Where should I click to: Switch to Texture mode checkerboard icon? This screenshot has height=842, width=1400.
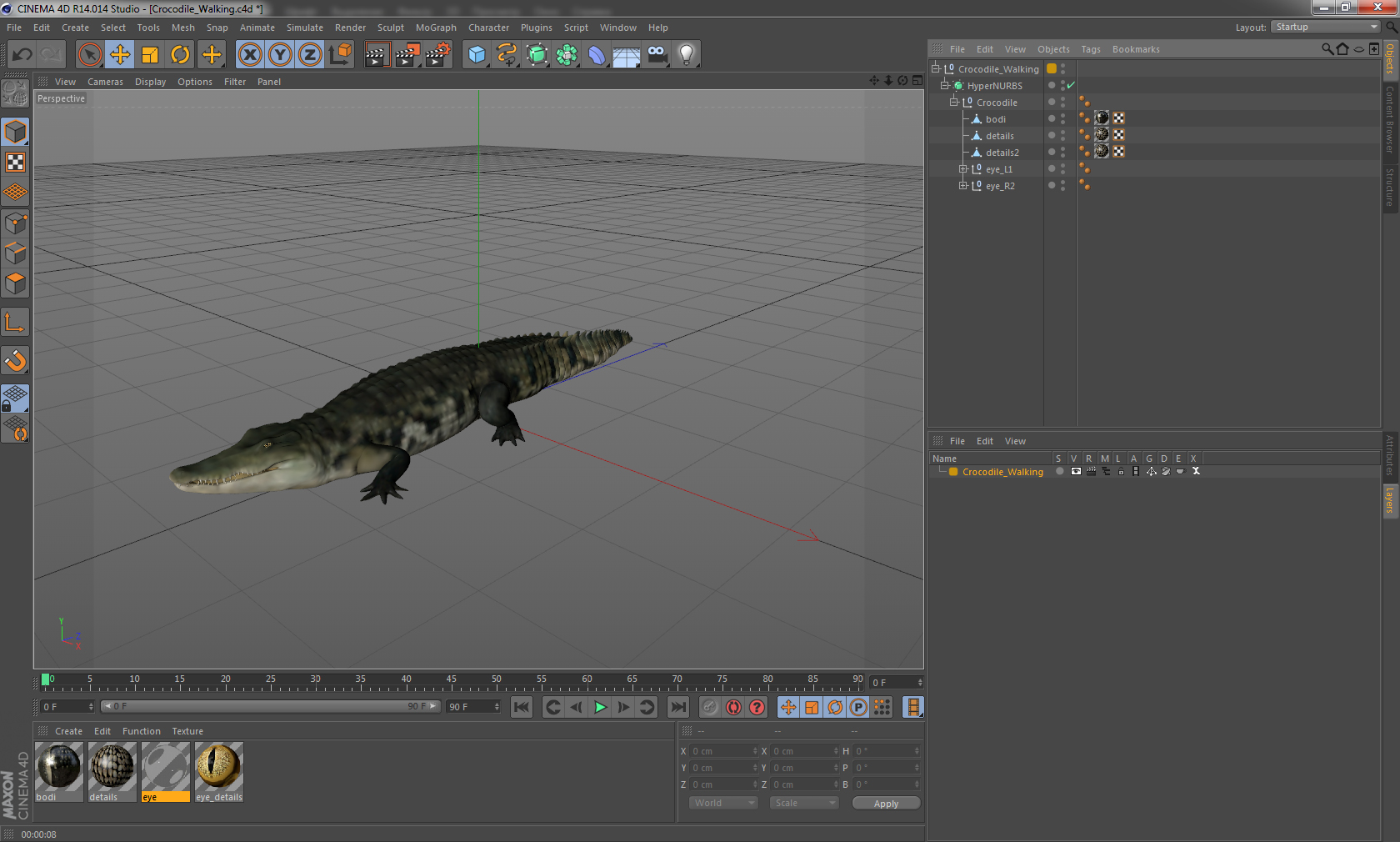coord(15,162)
